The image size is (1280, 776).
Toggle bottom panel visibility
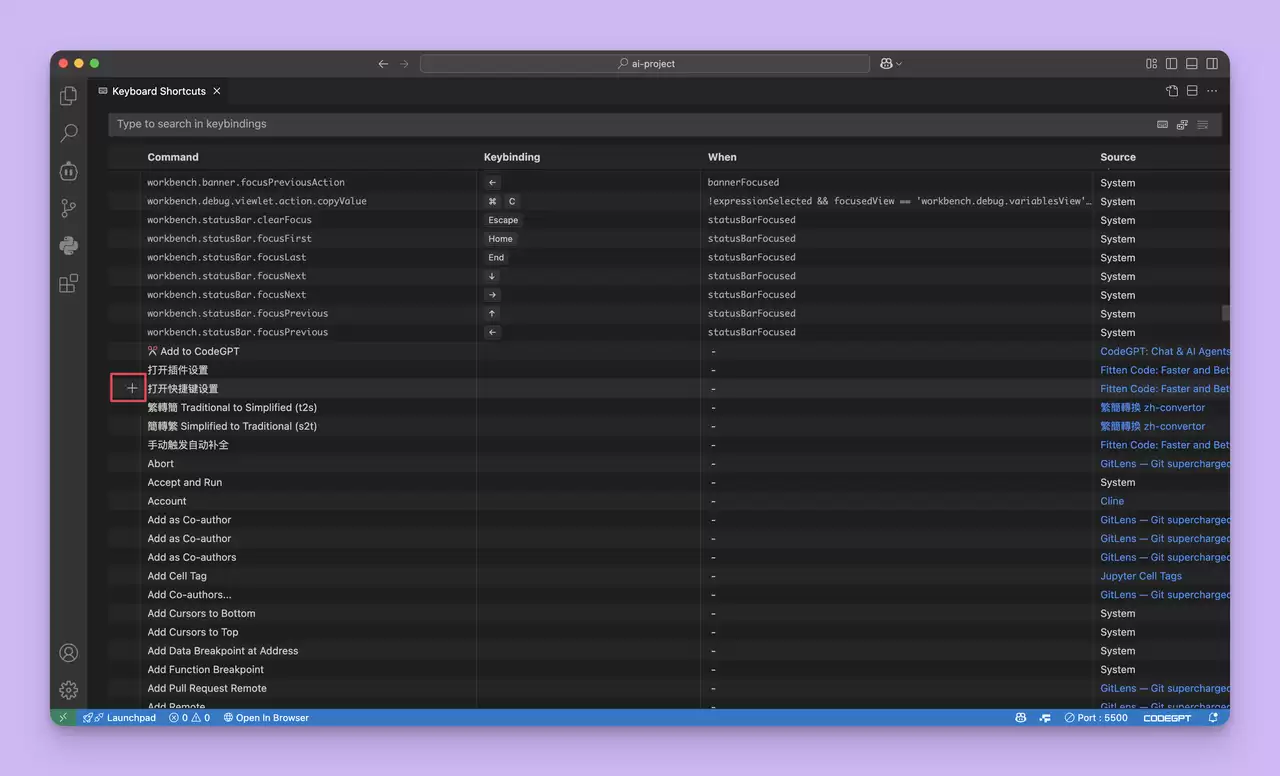click(1192, 64)
